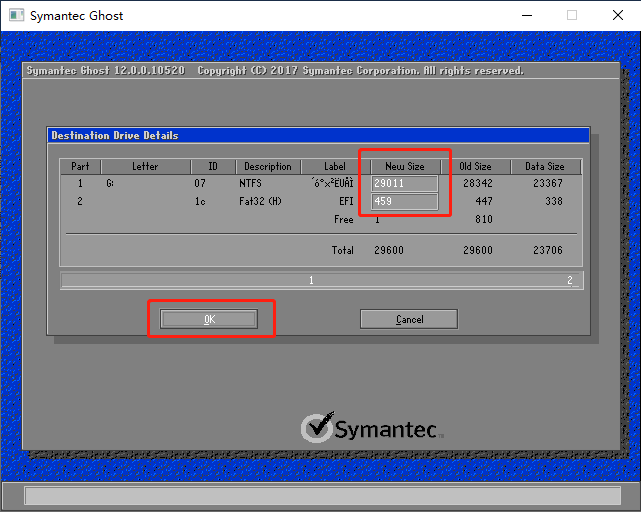The image size is (641, 512).
Task: Click the New Size column header
Action: click(x=405, y=166)
